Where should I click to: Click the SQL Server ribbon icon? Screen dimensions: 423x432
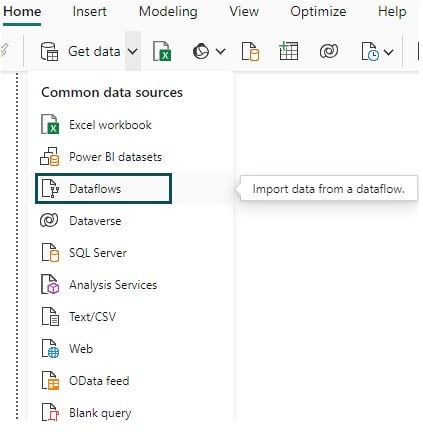(250, 51)
